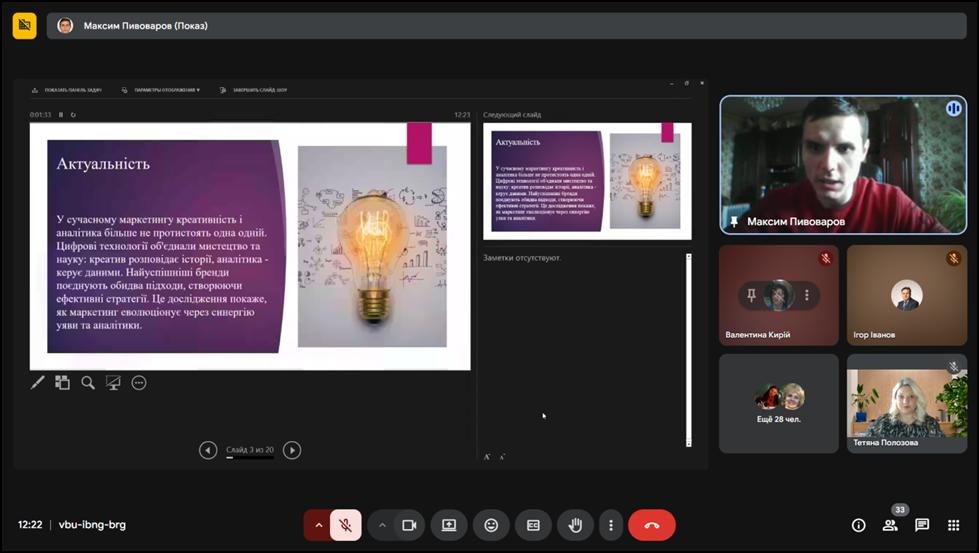This screenshot has height=553, width=979.
Task: Advance to the next slide arrow
Action: [x=292, y=450]
